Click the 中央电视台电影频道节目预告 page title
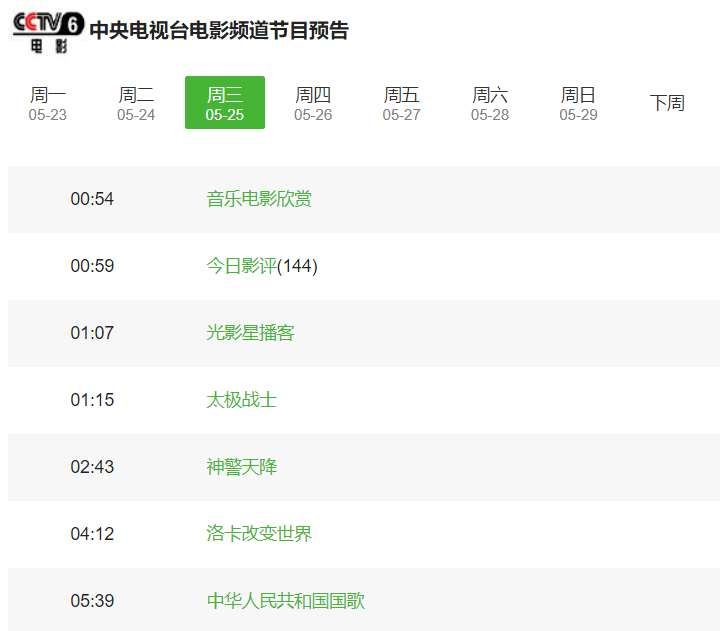 coord(219,31)
